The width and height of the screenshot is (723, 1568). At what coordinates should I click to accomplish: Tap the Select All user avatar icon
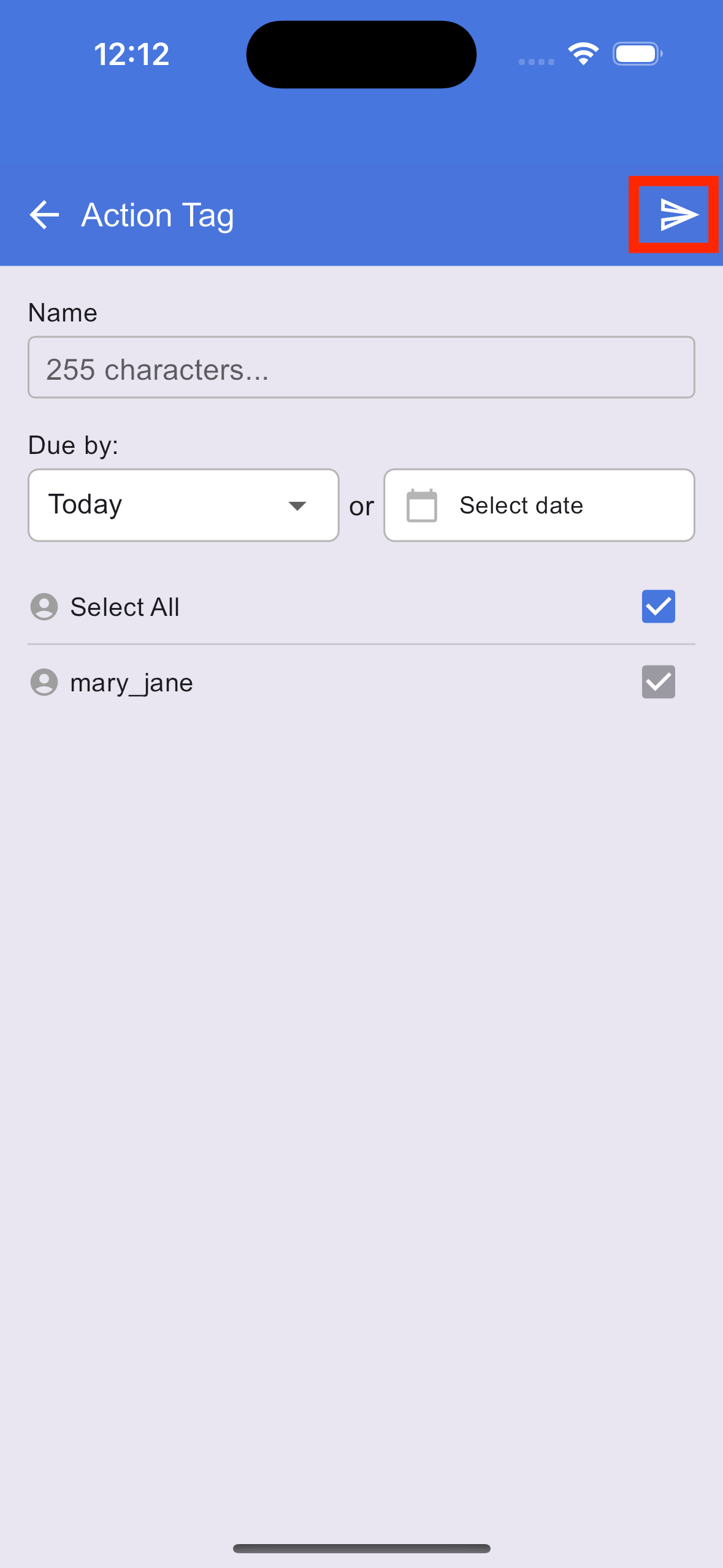(44, 607)
